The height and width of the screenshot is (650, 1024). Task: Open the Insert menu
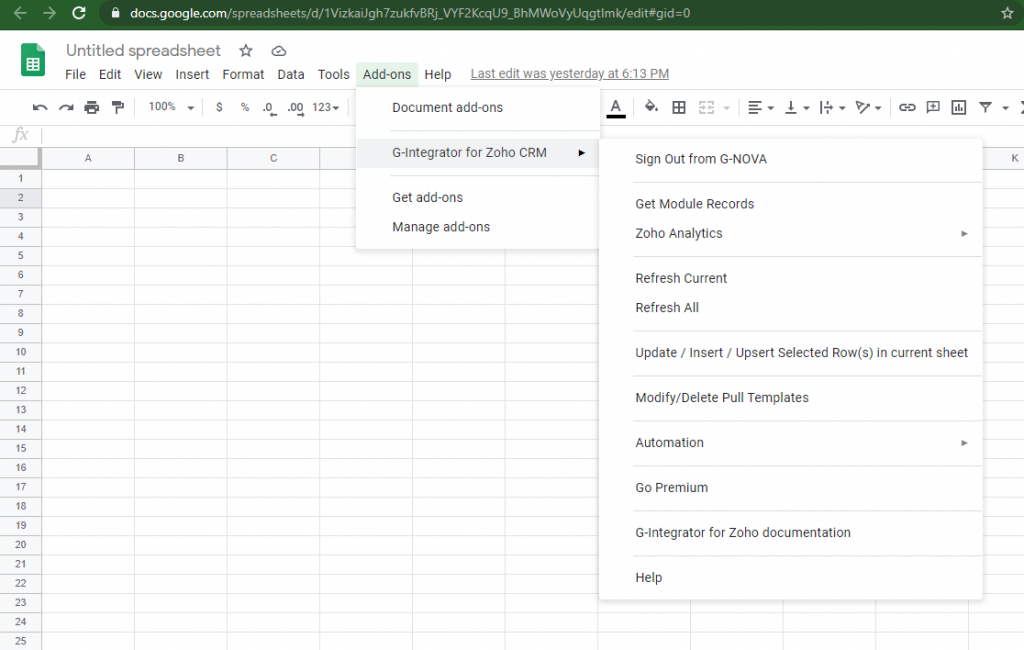[x=192, y=74]
